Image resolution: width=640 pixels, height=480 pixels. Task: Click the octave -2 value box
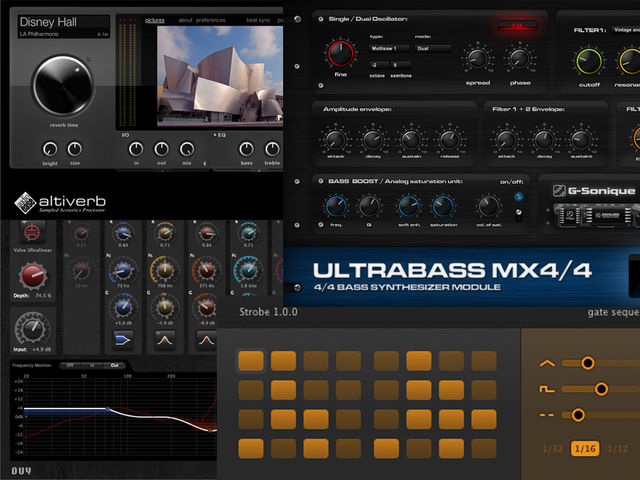pyautogui.click(x=379, y=65)
